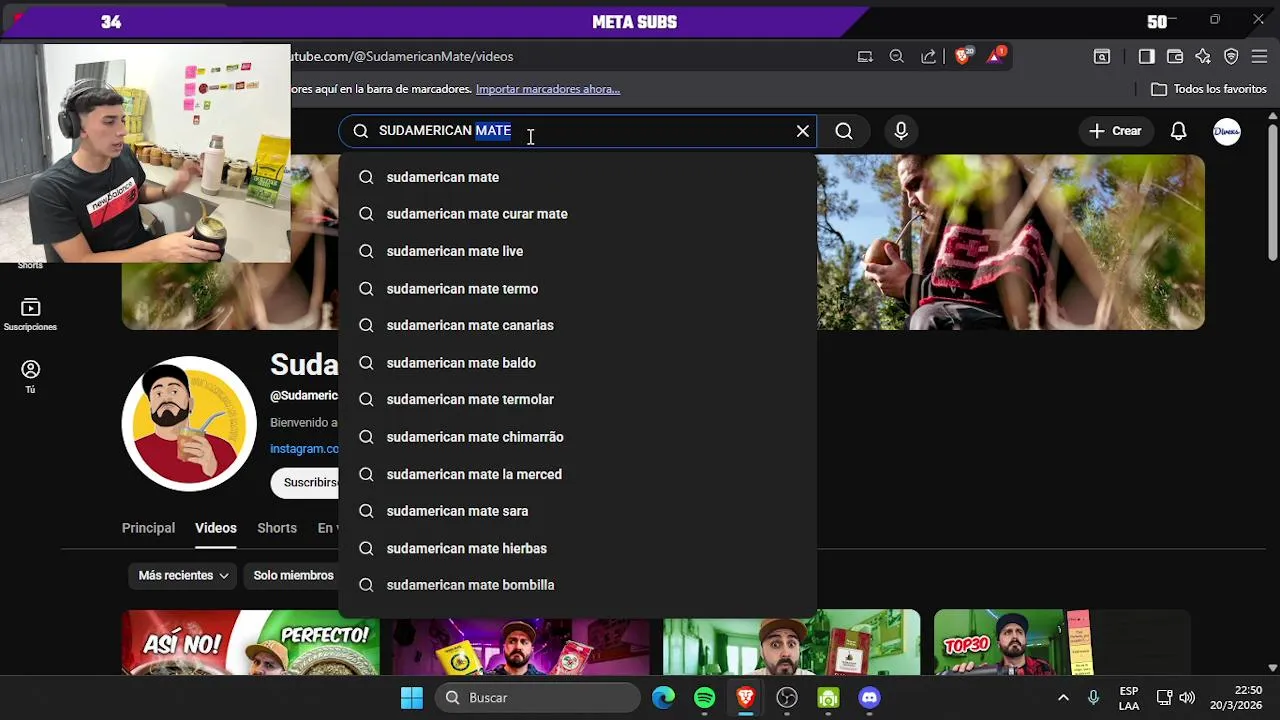The image size is (1280, 720).
Task: Open Microsoft Edge from the taskbar
Action: click(x=664, y=698)
